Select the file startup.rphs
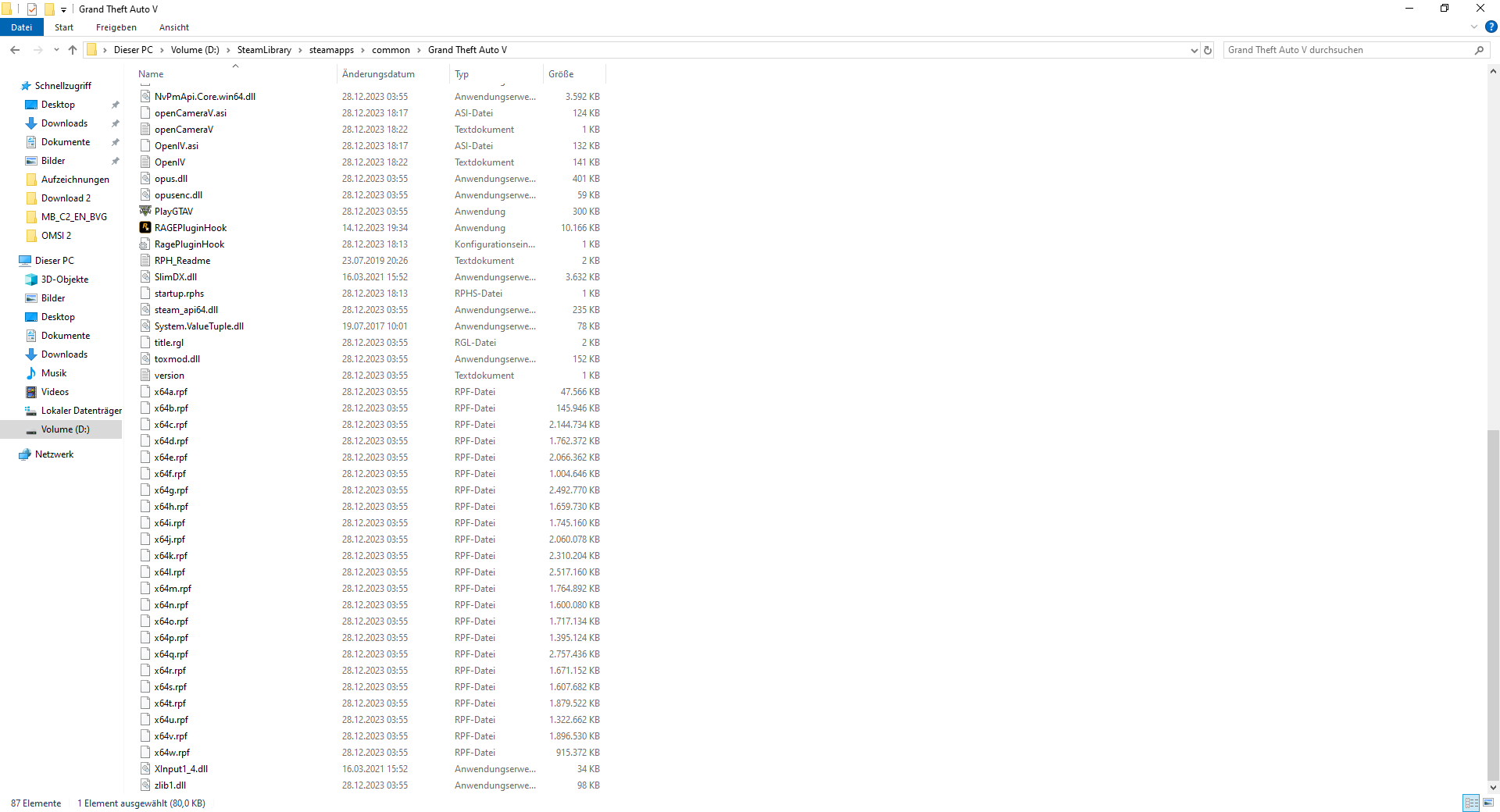 [179, 294]
